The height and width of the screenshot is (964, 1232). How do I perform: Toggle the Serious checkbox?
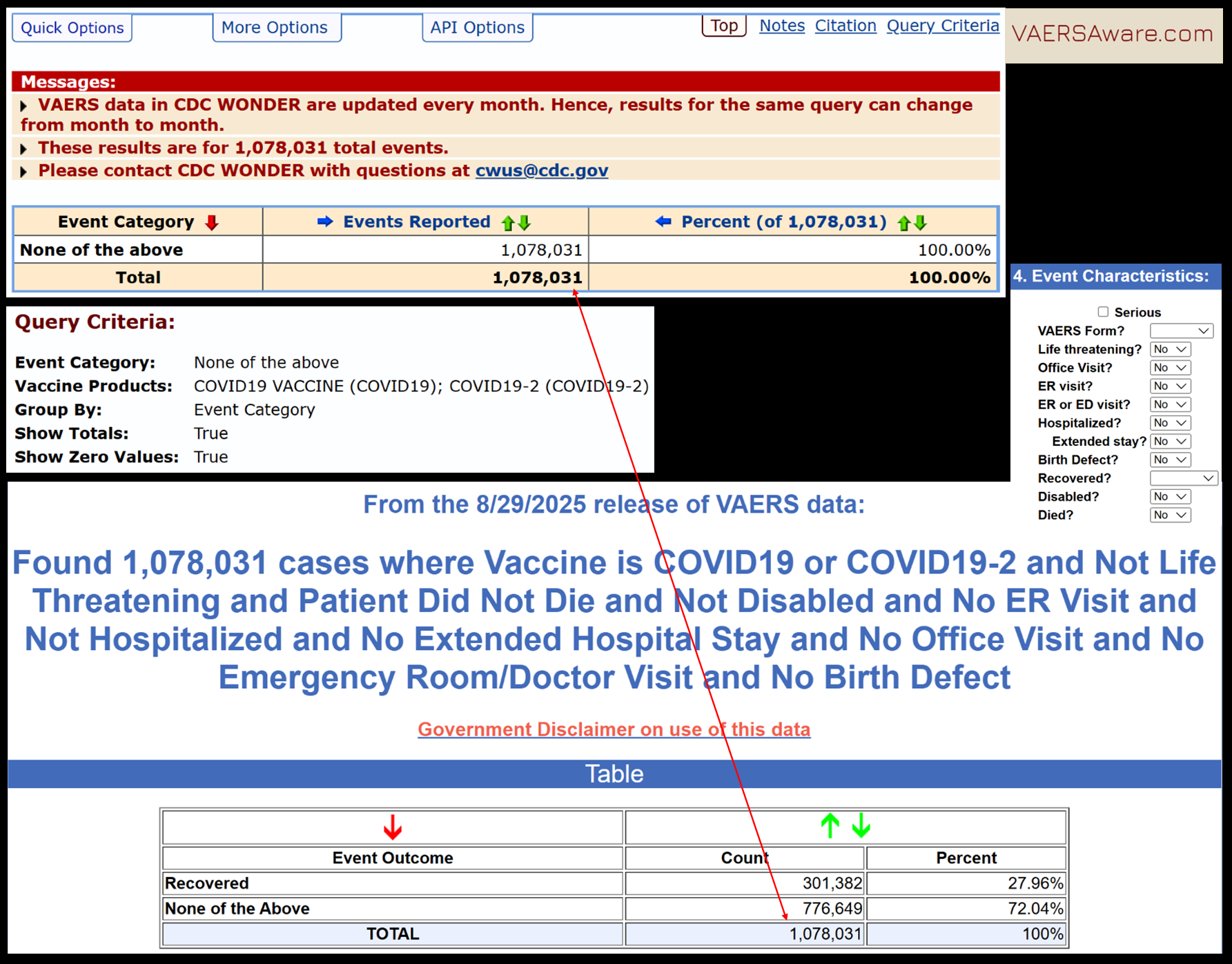[x=1103, y=312]
